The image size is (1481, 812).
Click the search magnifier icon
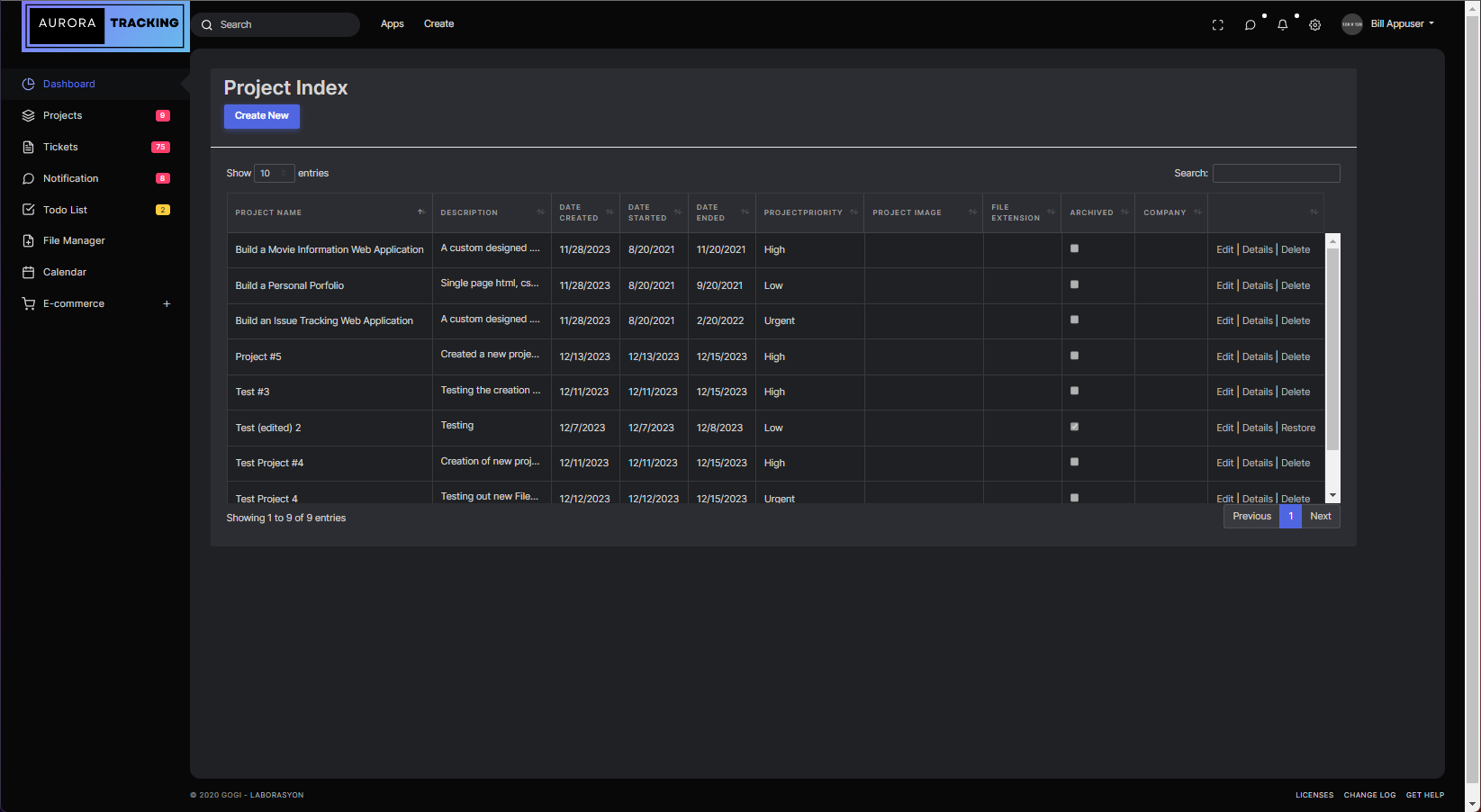pyautogui.click(x=207, y=25)
